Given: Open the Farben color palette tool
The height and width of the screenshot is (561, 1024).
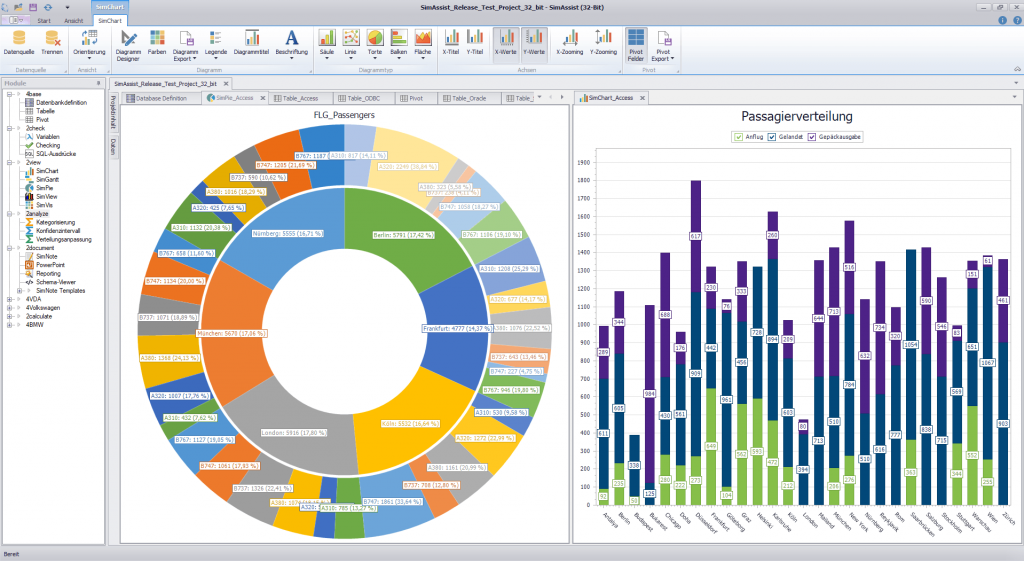Looking at the screenshot, I should click(x=157, y=43).
